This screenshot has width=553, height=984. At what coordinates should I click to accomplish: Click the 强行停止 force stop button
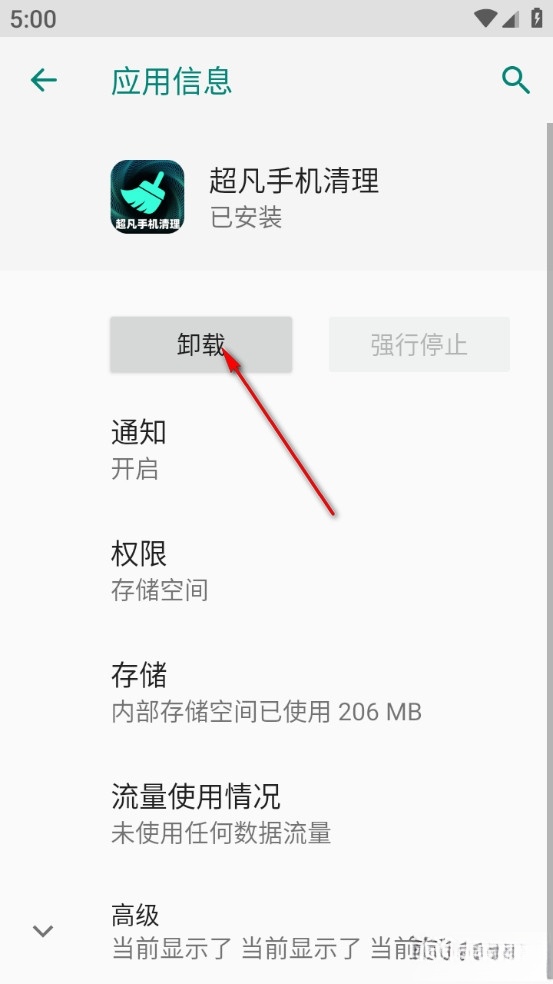coord(419,345)
